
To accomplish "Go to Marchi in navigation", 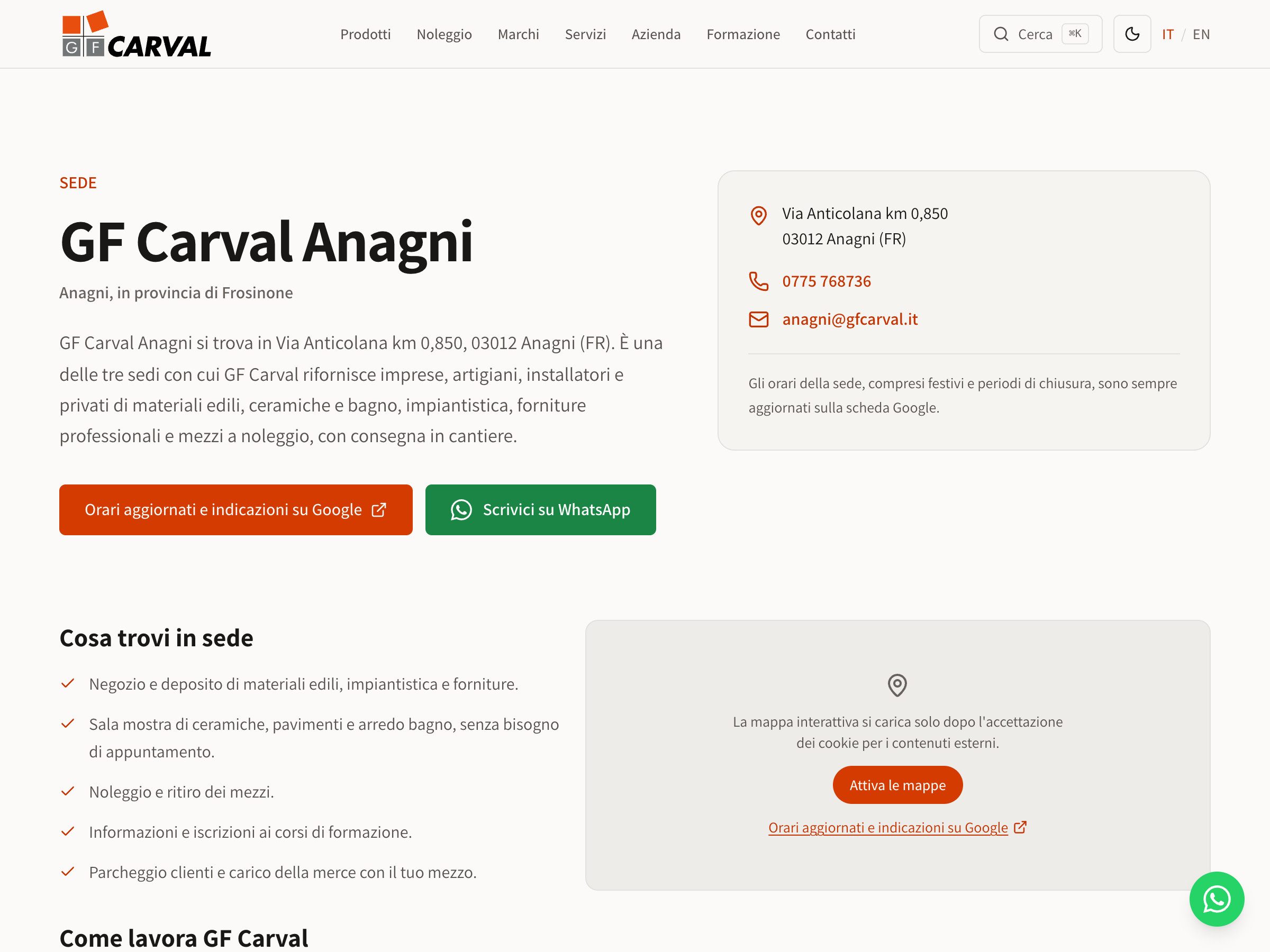I will point(518,34).
